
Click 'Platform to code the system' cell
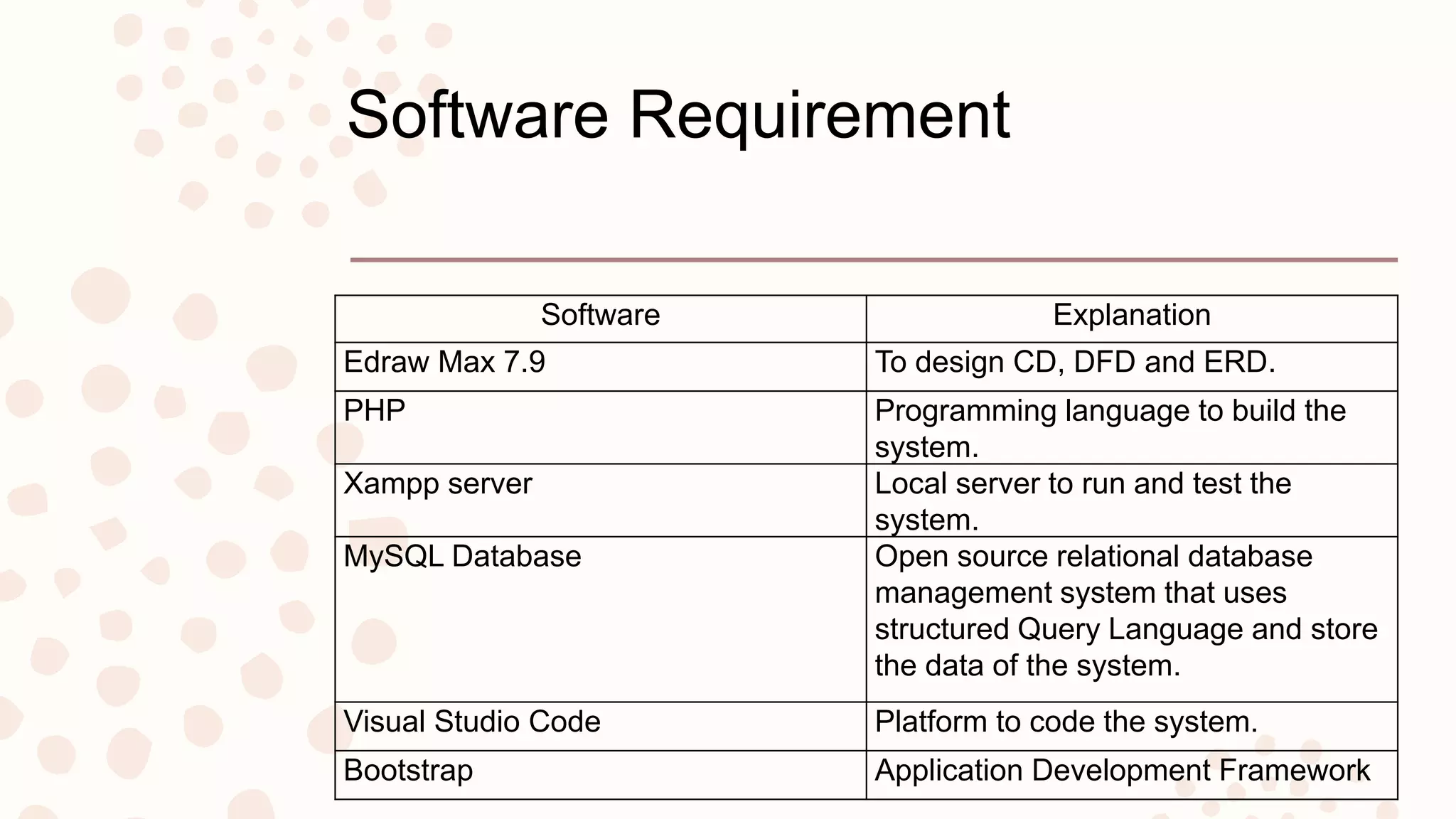[1066, 722]
